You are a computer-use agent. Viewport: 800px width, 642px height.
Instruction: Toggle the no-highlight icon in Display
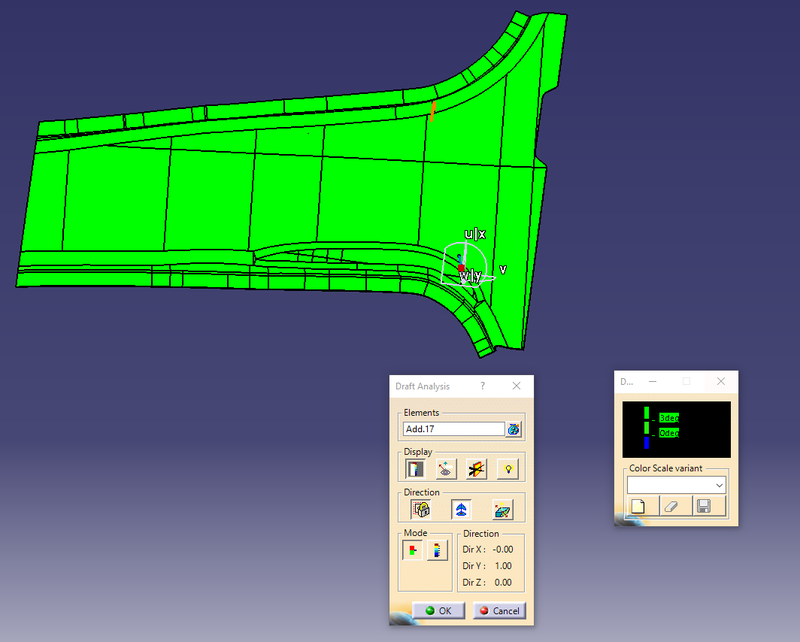coord(477,468)
